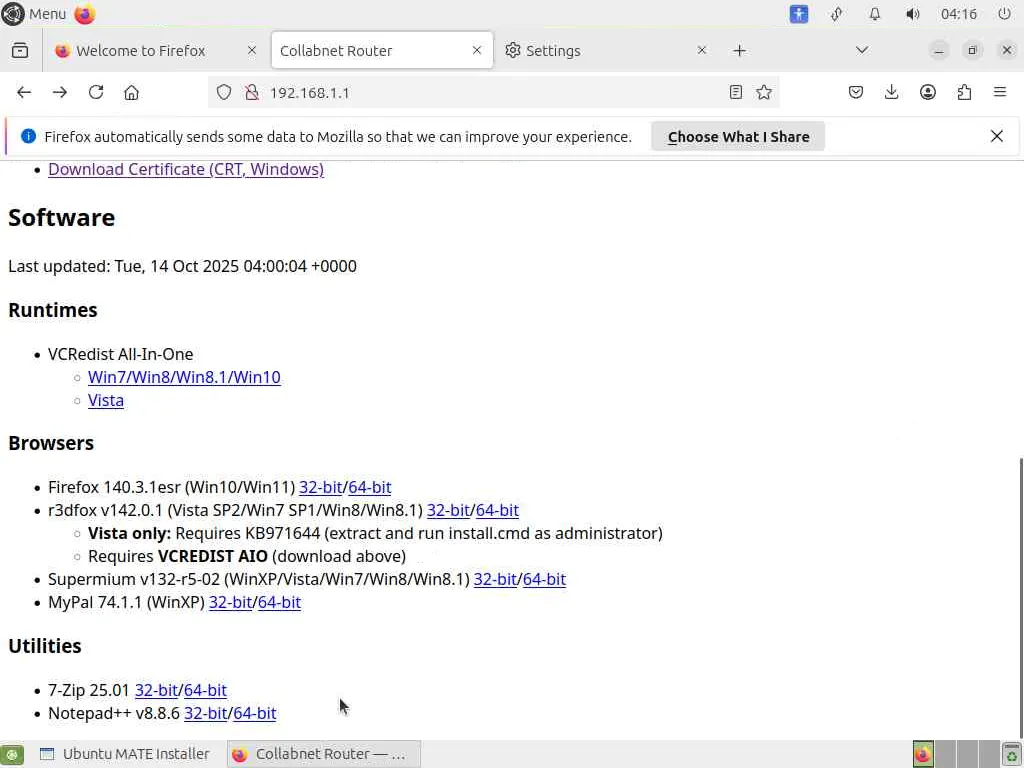Viewport: 1024px width, 768px height.
Task: Download r3dfox v142.0.1 64-bit
Action: 497,510
